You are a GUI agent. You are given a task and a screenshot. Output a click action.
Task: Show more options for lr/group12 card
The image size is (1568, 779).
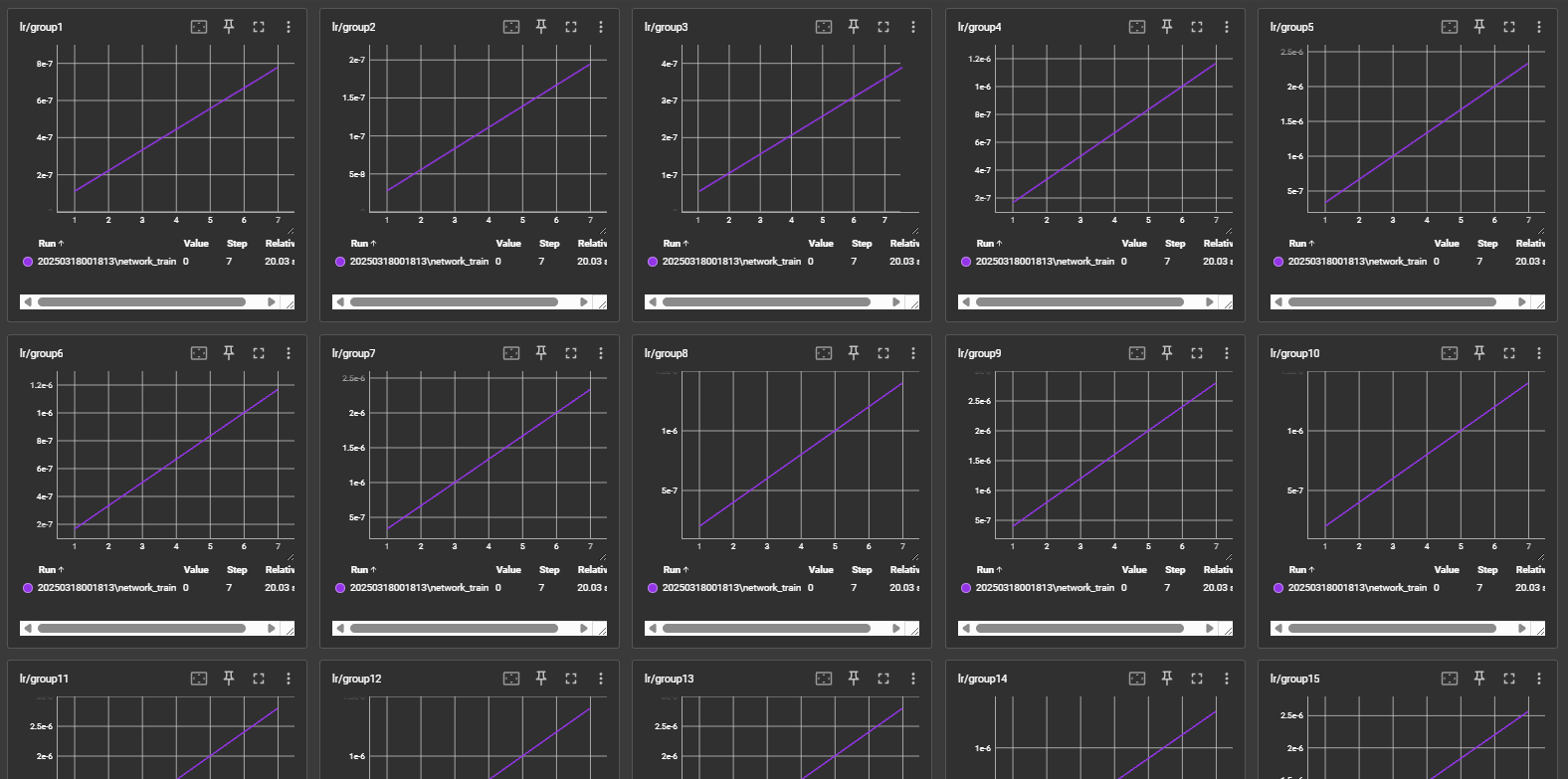pos(601,679)
